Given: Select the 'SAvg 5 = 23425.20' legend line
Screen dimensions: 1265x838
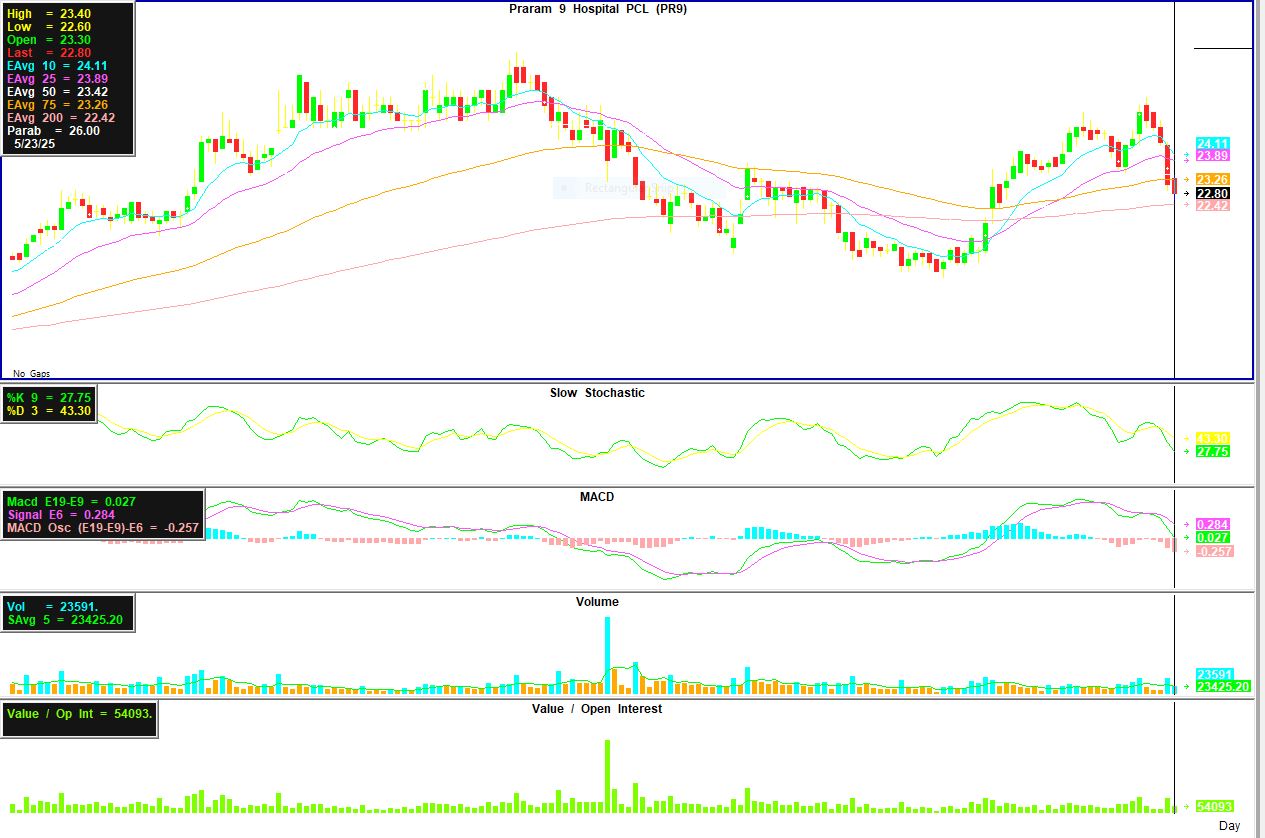Looking at the screenshot, I should (x=67, y=619).
